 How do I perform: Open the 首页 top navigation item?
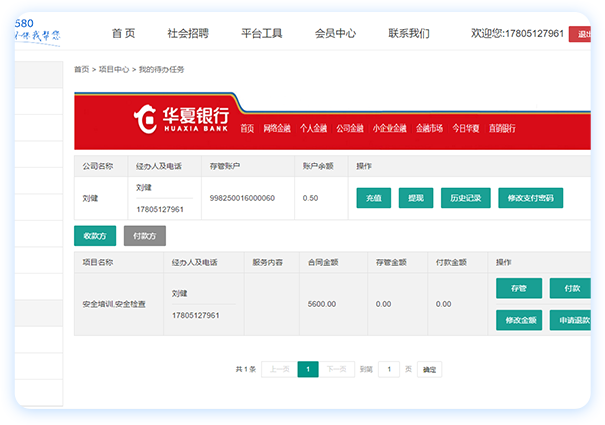click(123, 33)
